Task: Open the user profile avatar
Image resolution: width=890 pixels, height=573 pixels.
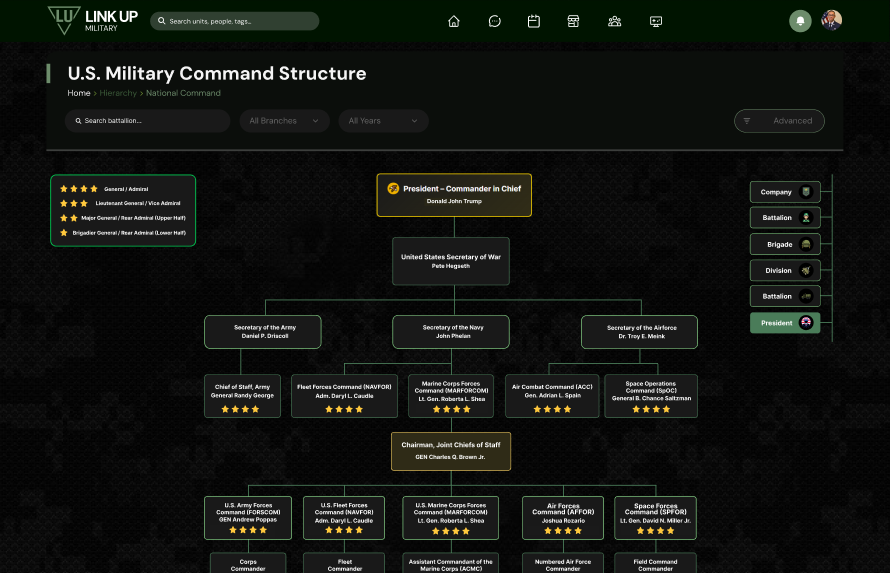Action: [831, 21]
